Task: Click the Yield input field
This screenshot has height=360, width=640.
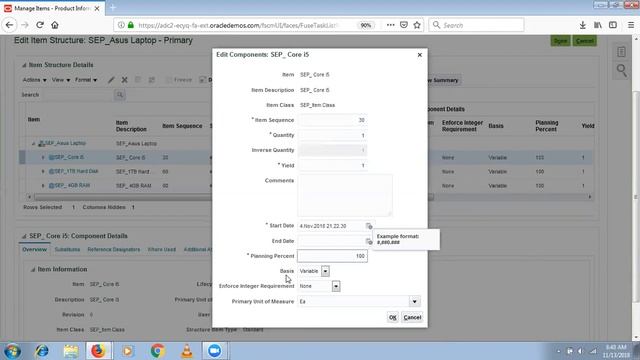Action: click(x=332, y=165)
